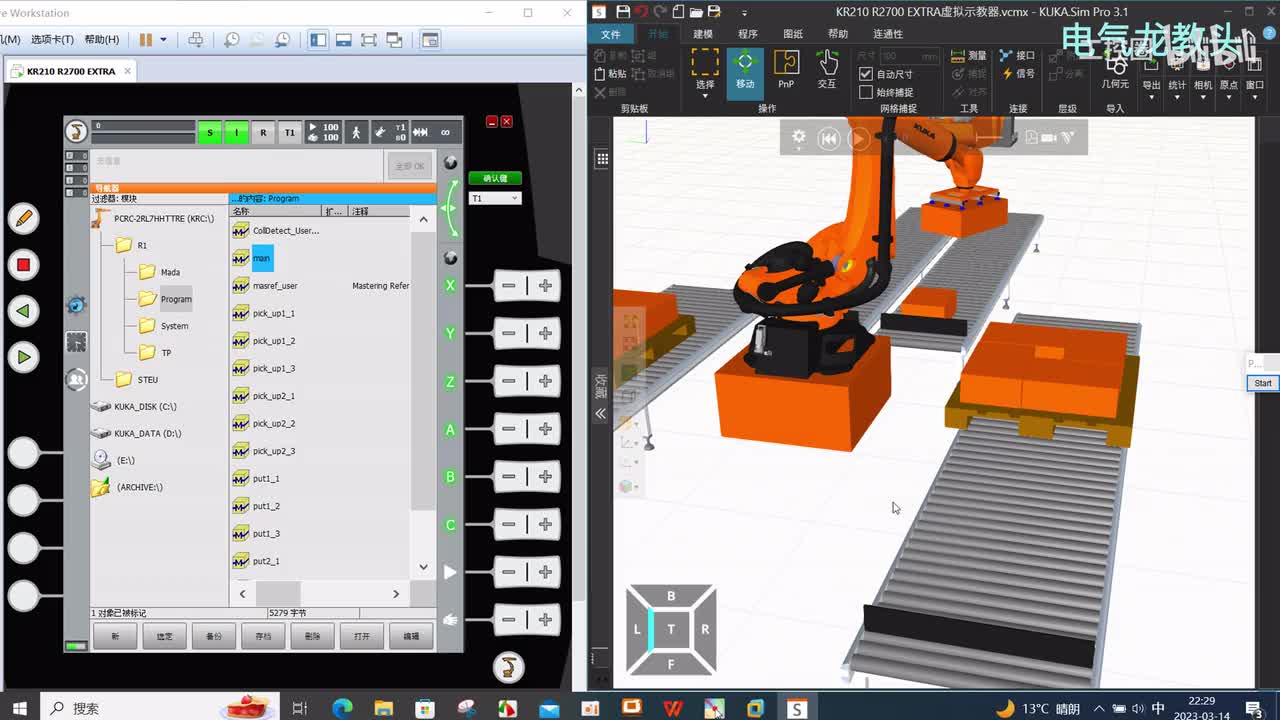Open the KUKA robot main menu icon
Viewport: 1280px width, 720px height.
76,131
